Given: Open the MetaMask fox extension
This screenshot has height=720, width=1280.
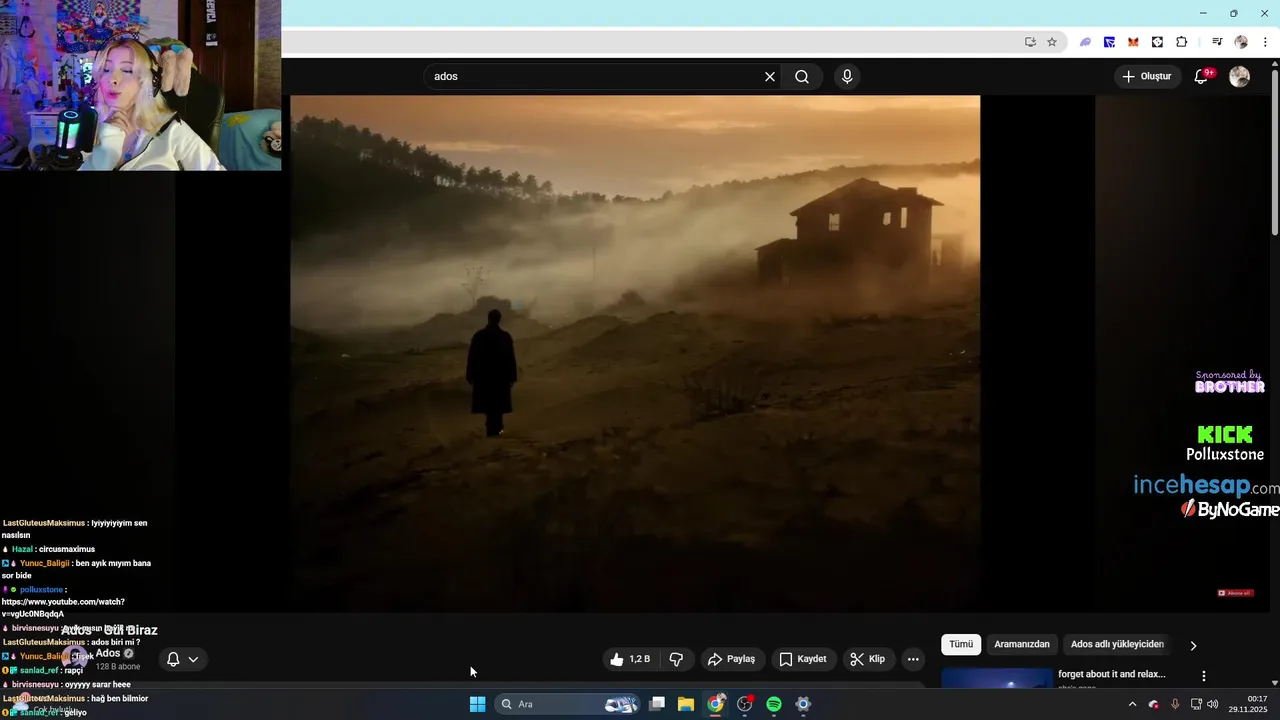Looking at the screenshot, I should coord(1133,42).
